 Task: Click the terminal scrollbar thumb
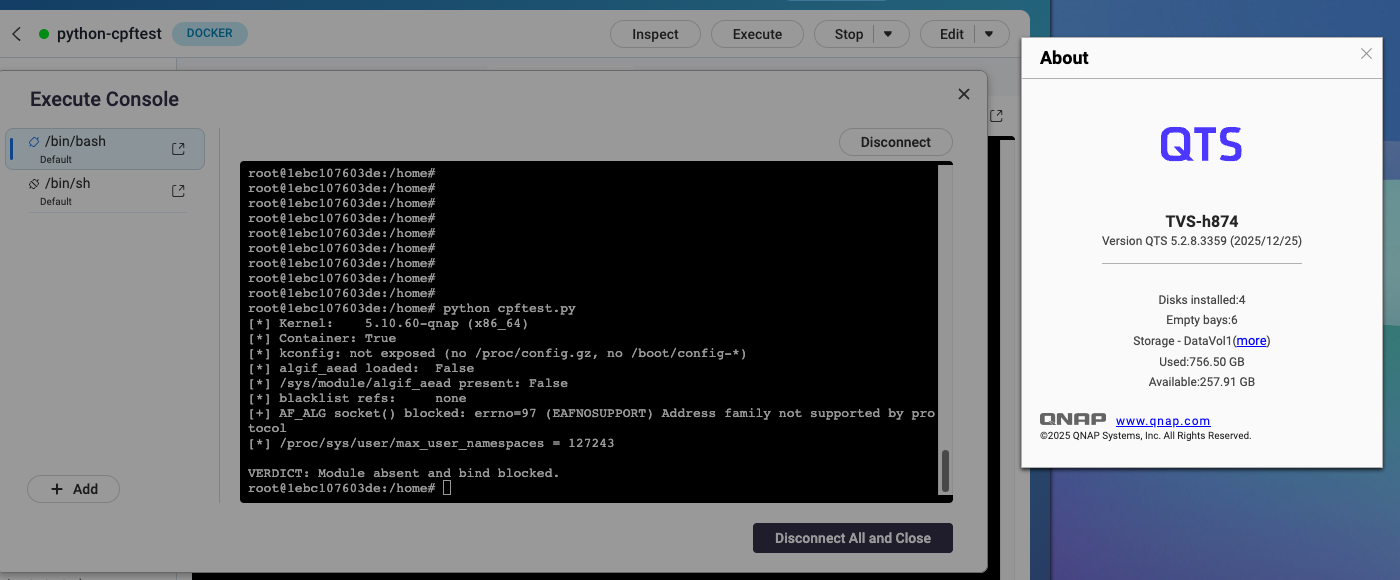[945, 471]
